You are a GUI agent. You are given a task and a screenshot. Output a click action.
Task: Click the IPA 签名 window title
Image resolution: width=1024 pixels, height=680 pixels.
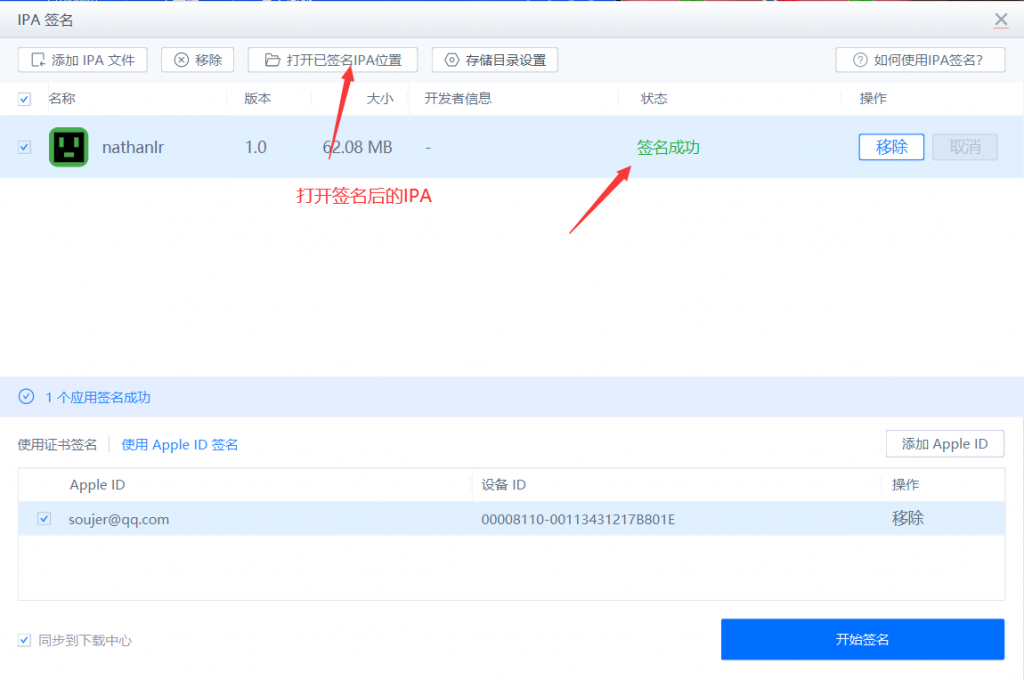click(45, 20)
